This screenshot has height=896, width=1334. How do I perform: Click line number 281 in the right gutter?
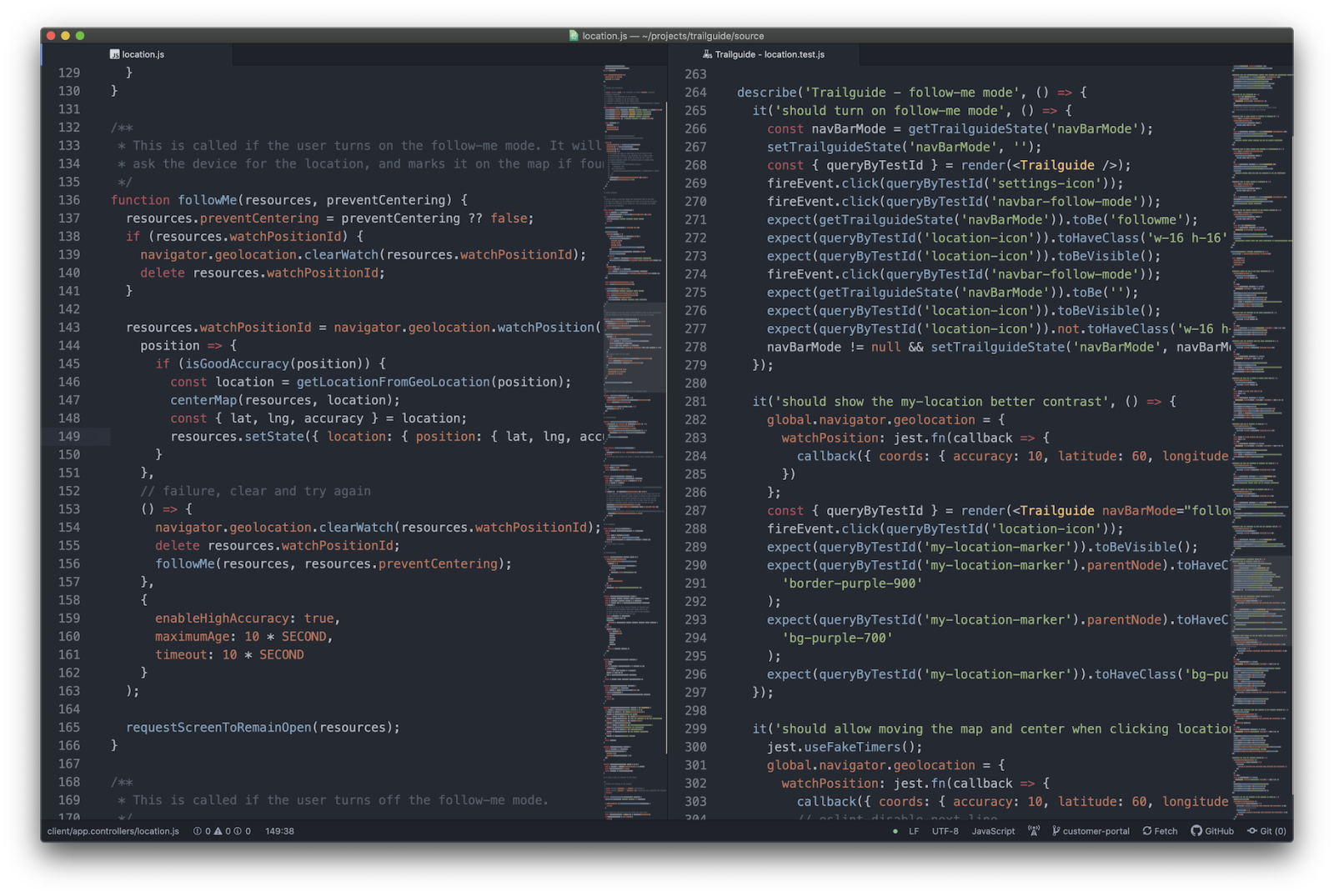click(x=695, y=402)
